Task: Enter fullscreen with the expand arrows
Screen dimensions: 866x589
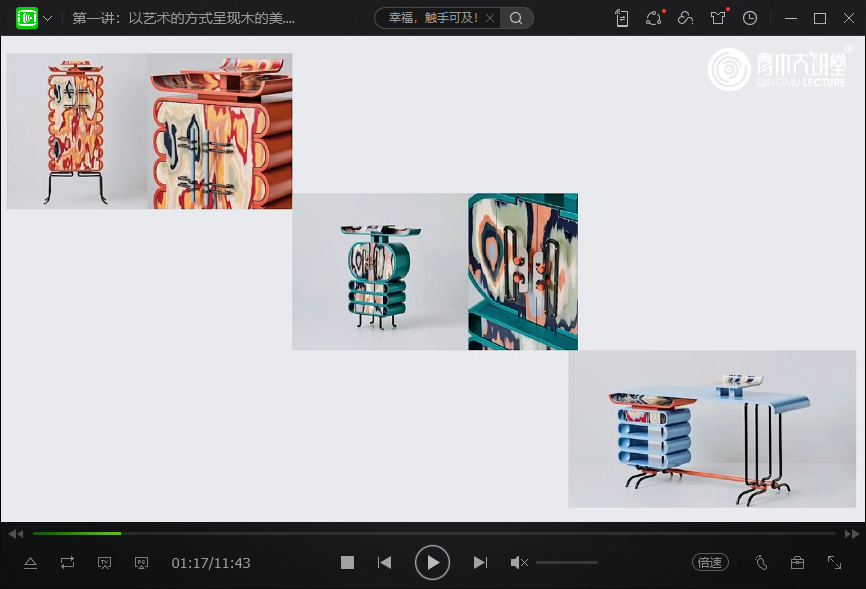Action: tap(834, 562)
